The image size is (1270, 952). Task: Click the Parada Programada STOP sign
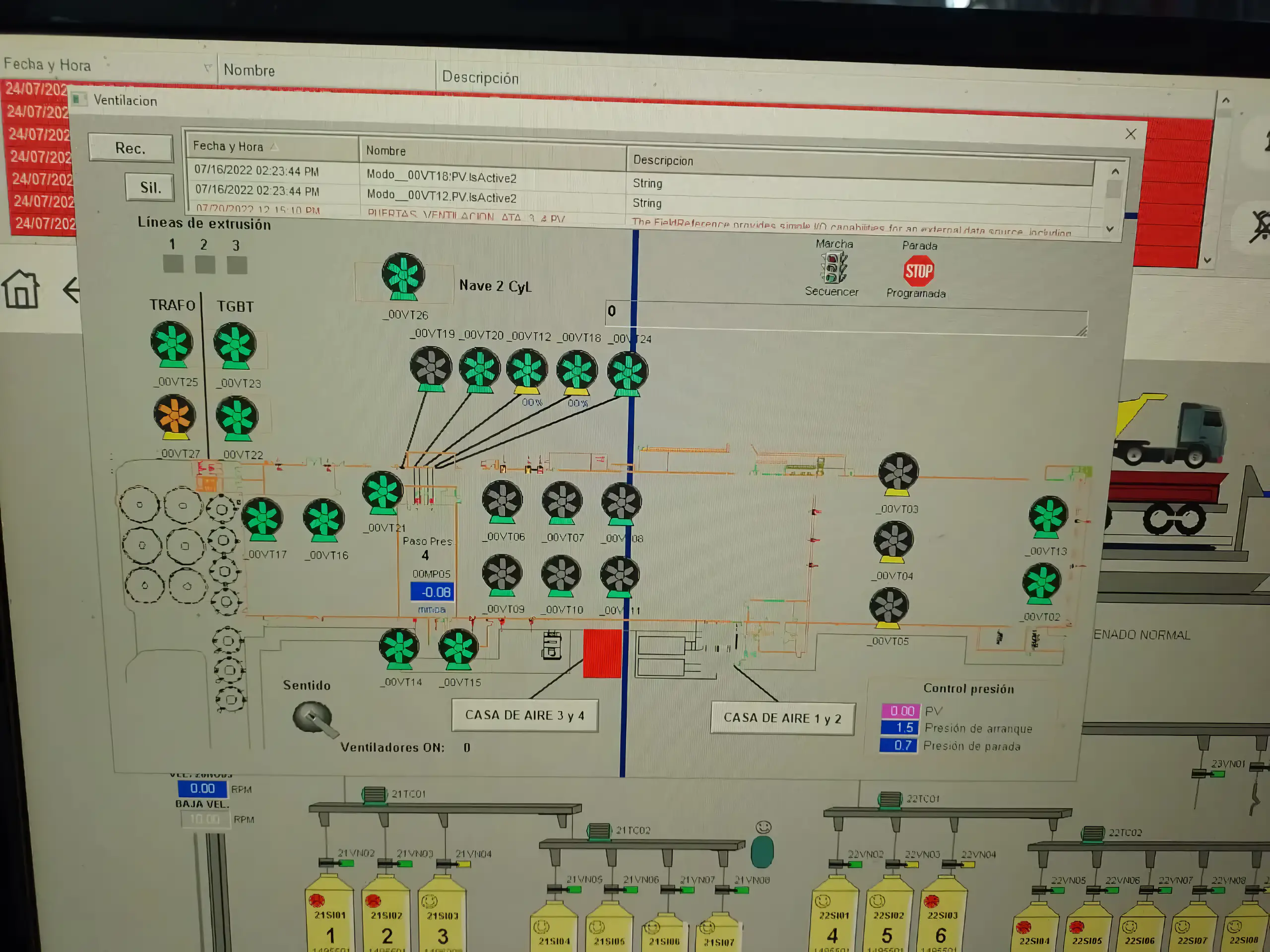(919, 271)
